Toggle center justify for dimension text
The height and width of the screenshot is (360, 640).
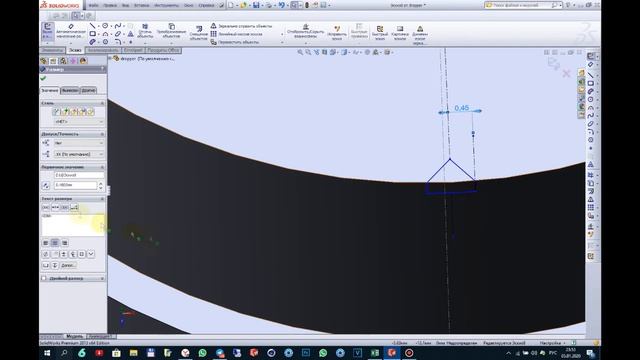tap(55, 243)
